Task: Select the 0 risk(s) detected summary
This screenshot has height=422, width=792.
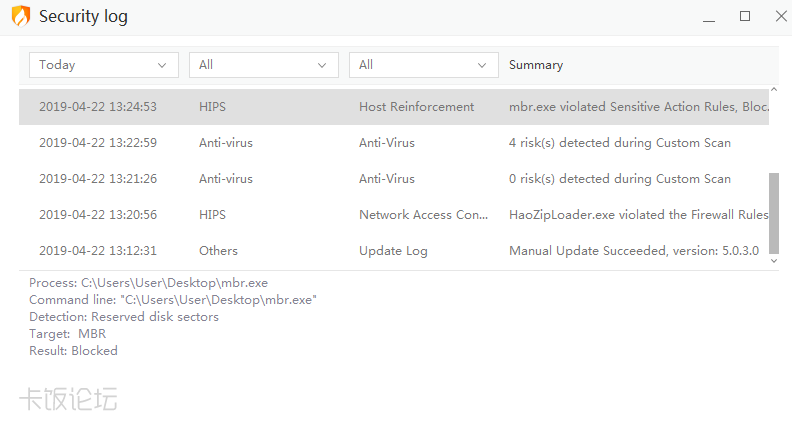Action: (620, 178)
